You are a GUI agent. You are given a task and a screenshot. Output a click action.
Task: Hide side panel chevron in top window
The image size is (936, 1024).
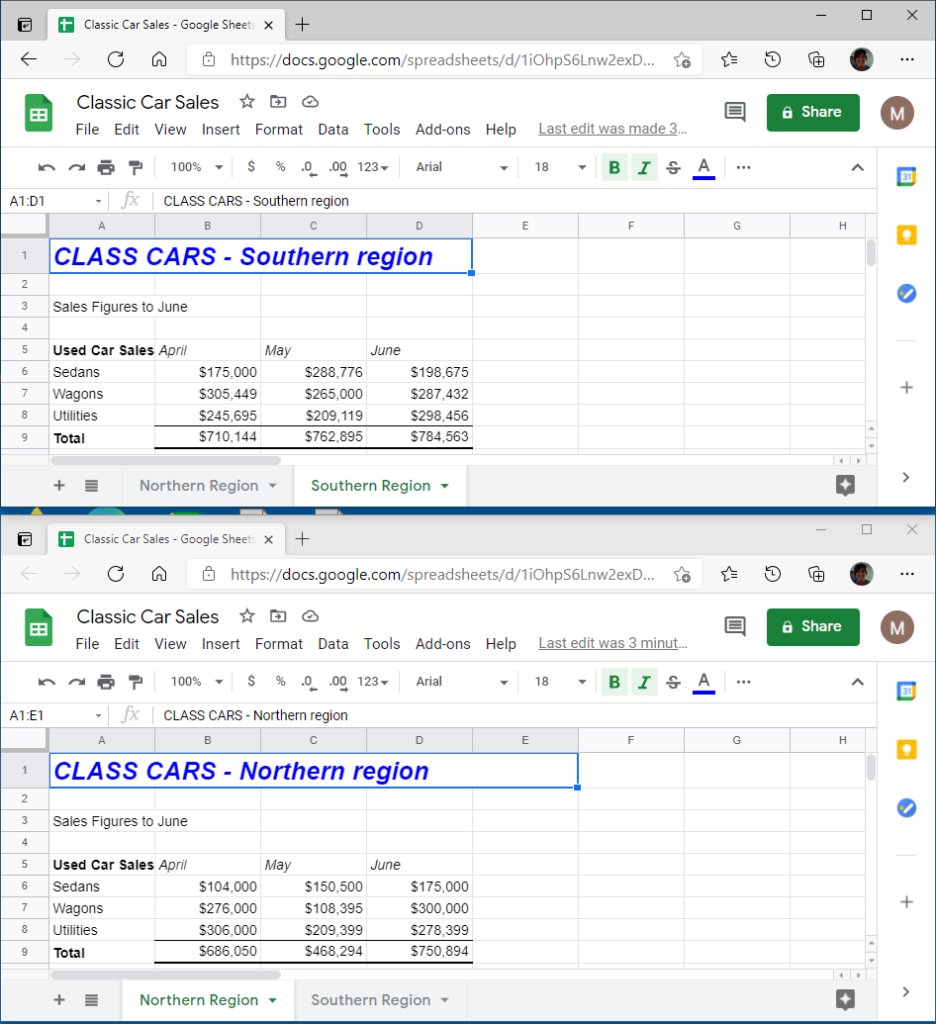[x=906, y=477]
